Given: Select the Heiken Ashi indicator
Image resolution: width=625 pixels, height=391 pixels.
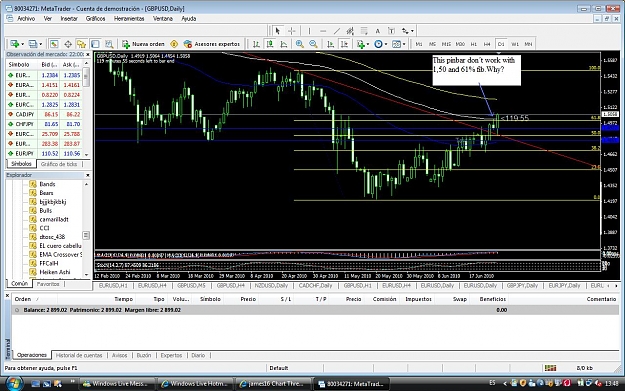Looking at the screenshot, I should coord(55,272).
